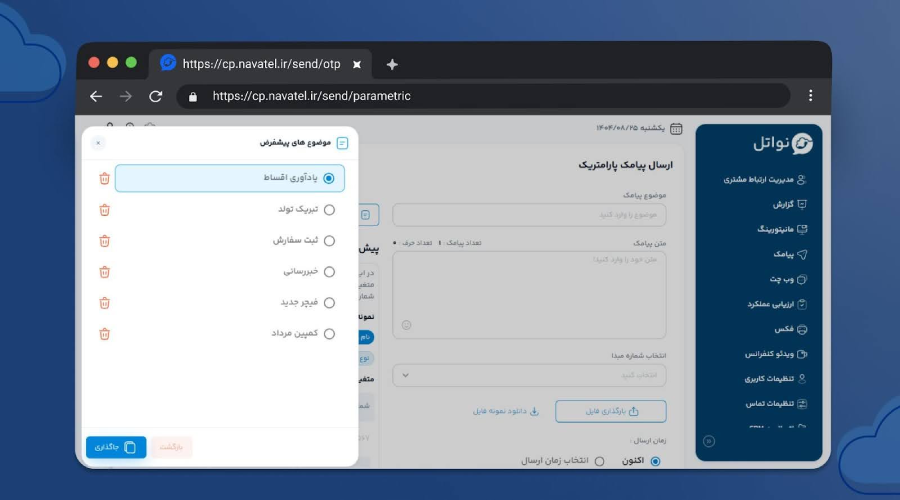Click into the موضوع پیامک input field

click(529, 215)
